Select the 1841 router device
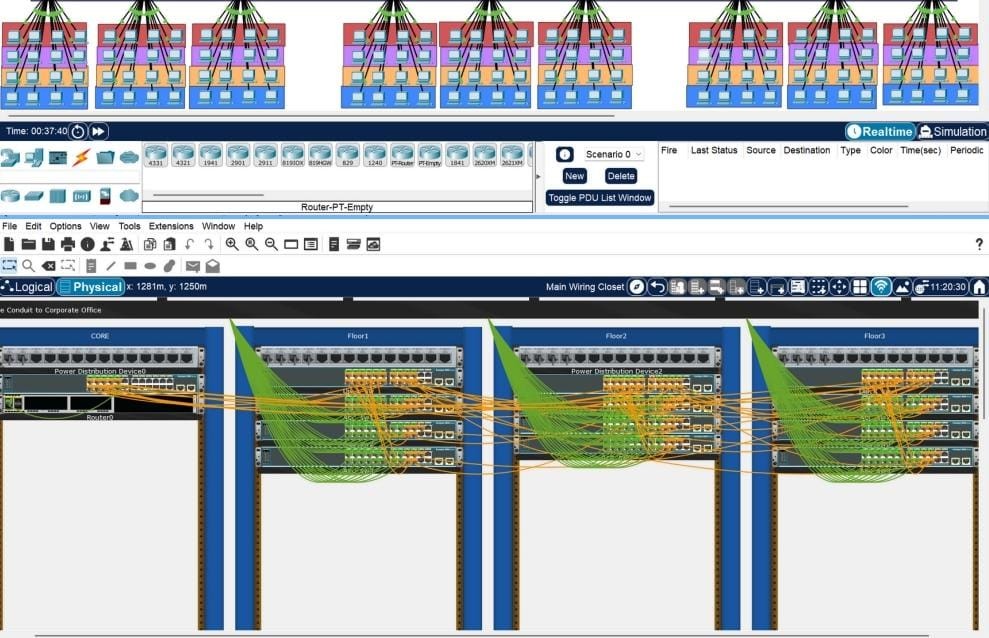 pos(457,155)
